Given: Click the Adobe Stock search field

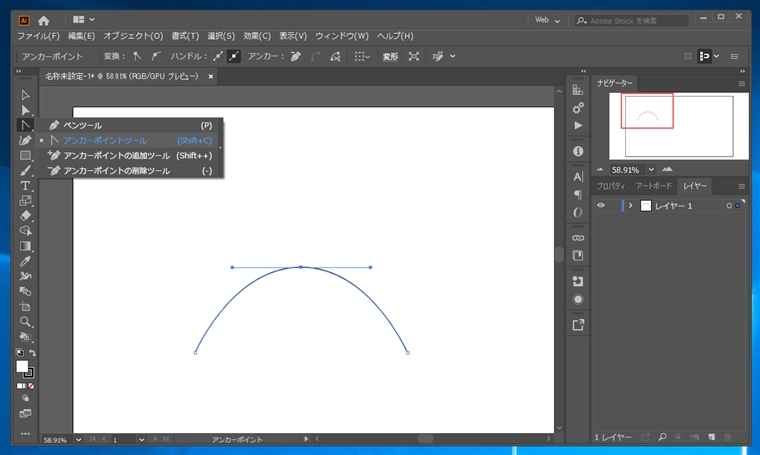Looking at the screenshot, I should point(632,21).
